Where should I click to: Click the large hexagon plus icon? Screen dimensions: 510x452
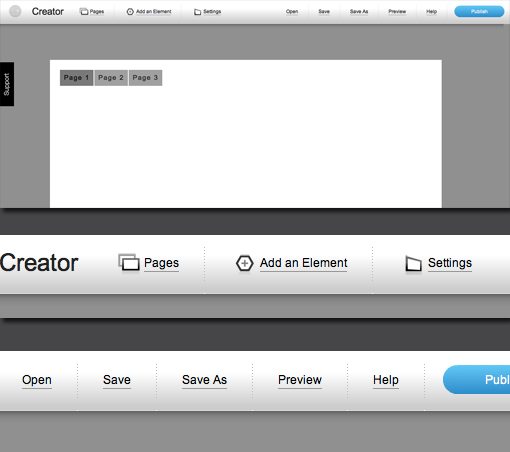[x=245, y=263]
